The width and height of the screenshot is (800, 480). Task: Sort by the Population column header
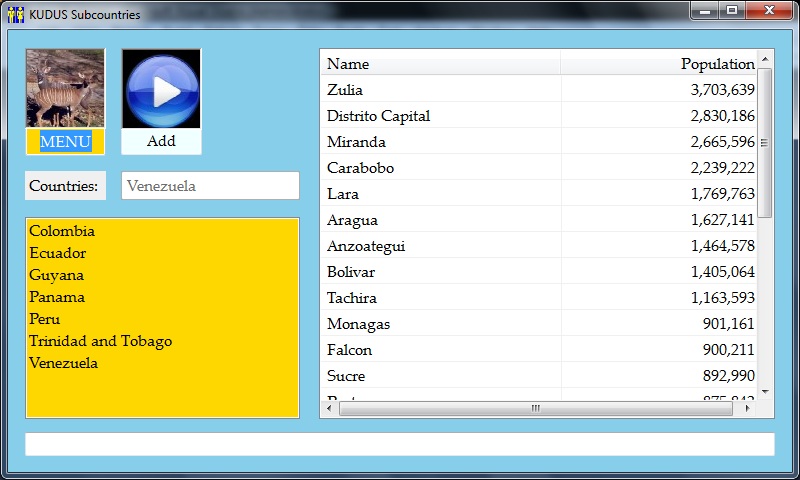click(x=659, y=63)
